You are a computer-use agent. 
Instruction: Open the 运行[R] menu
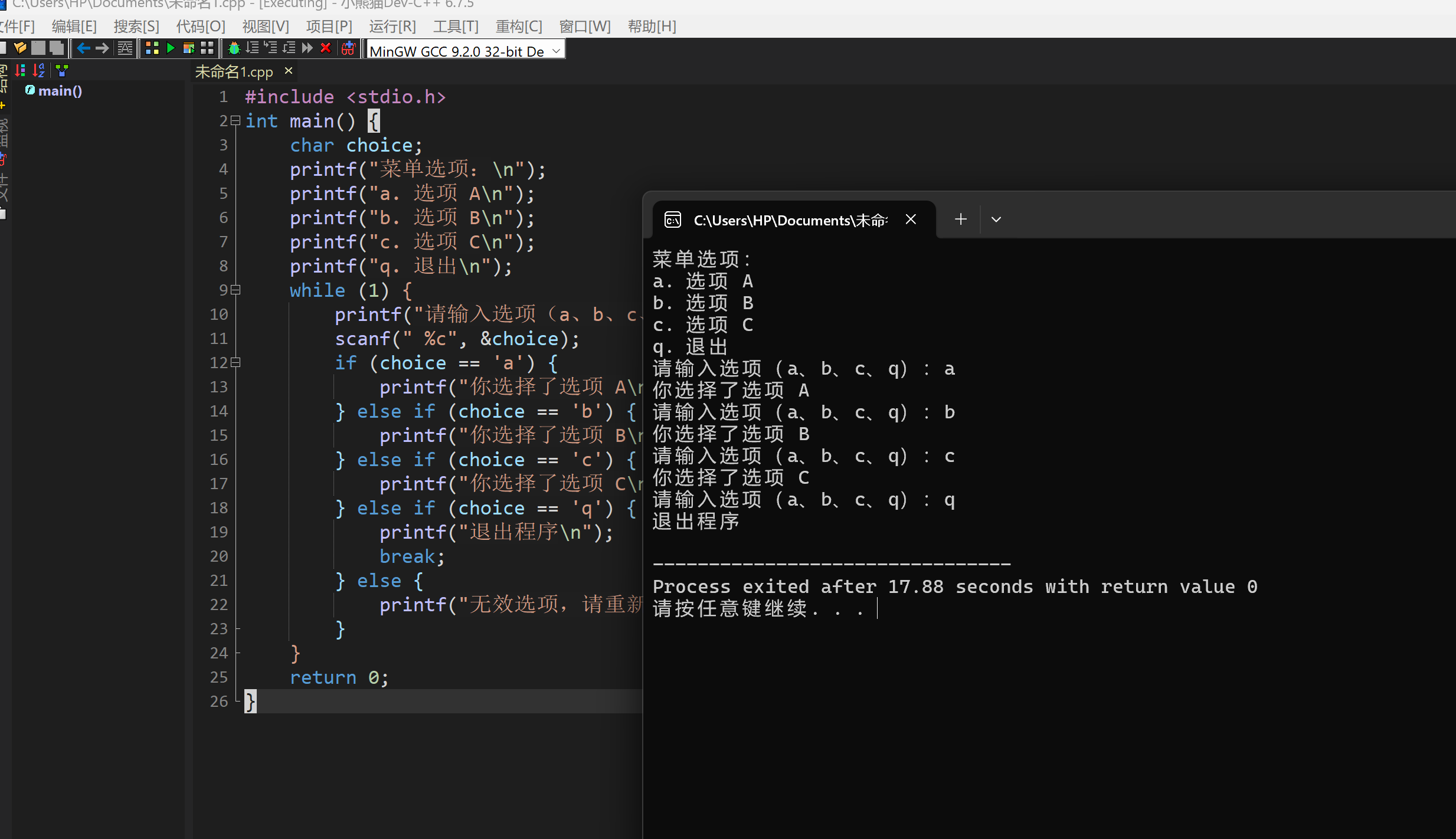(392, 27)
